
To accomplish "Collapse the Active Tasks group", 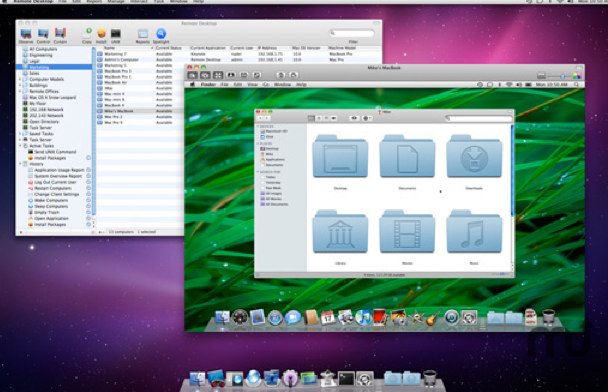I will click(20, 146).
